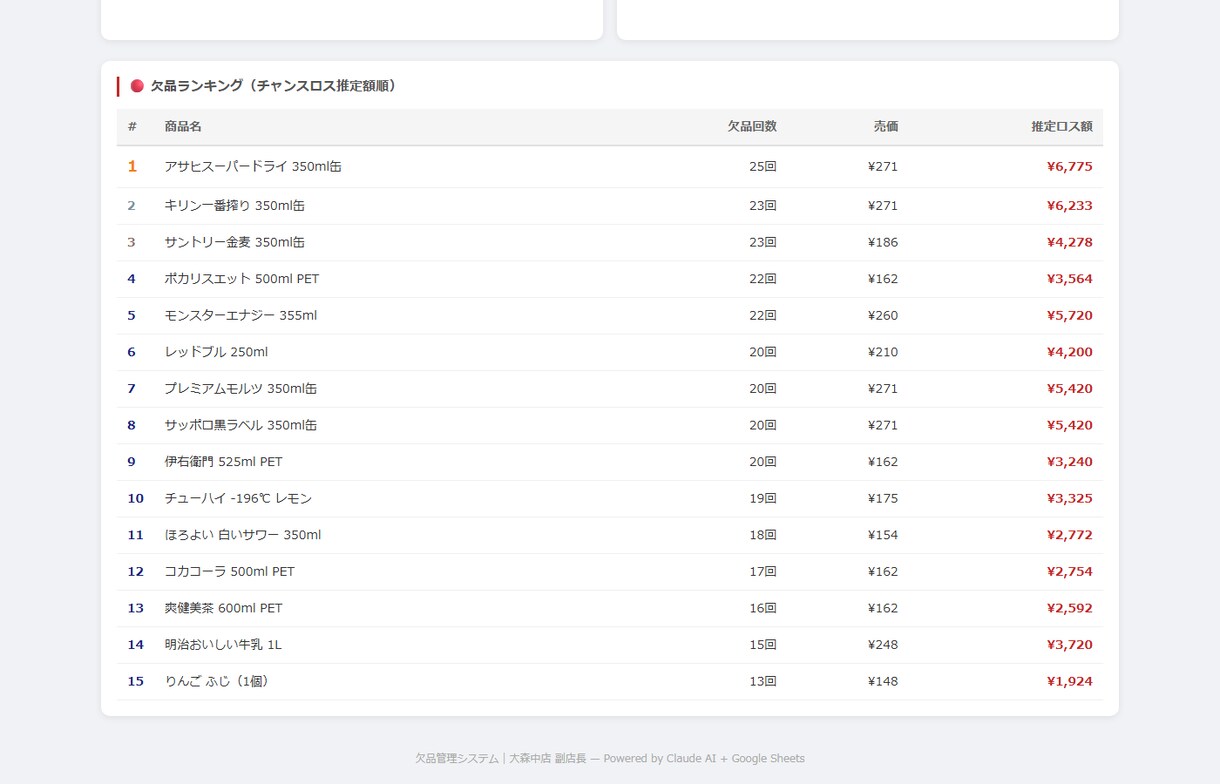Click the ¥6,775 estimated loss amount
Viewport: 1220px width, 784px height.
1070,167
